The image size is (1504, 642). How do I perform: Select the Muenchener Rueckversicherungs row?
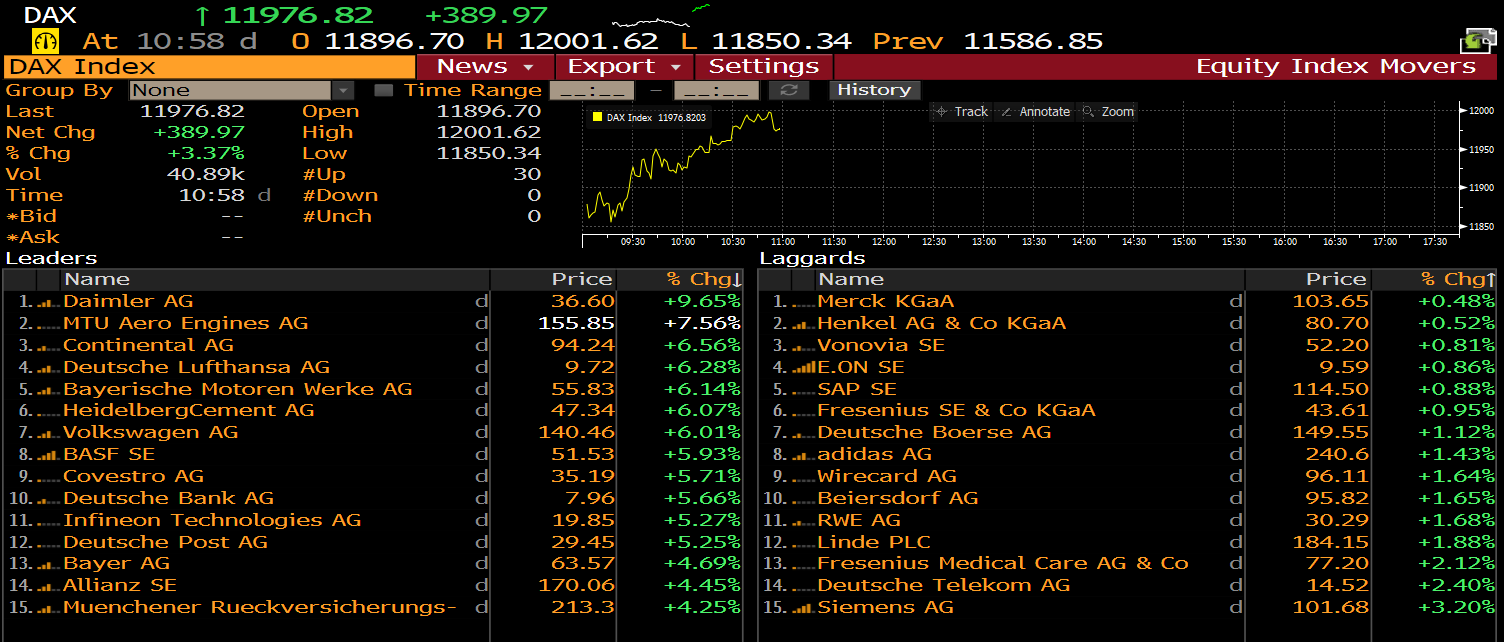[x=373, y=608]
